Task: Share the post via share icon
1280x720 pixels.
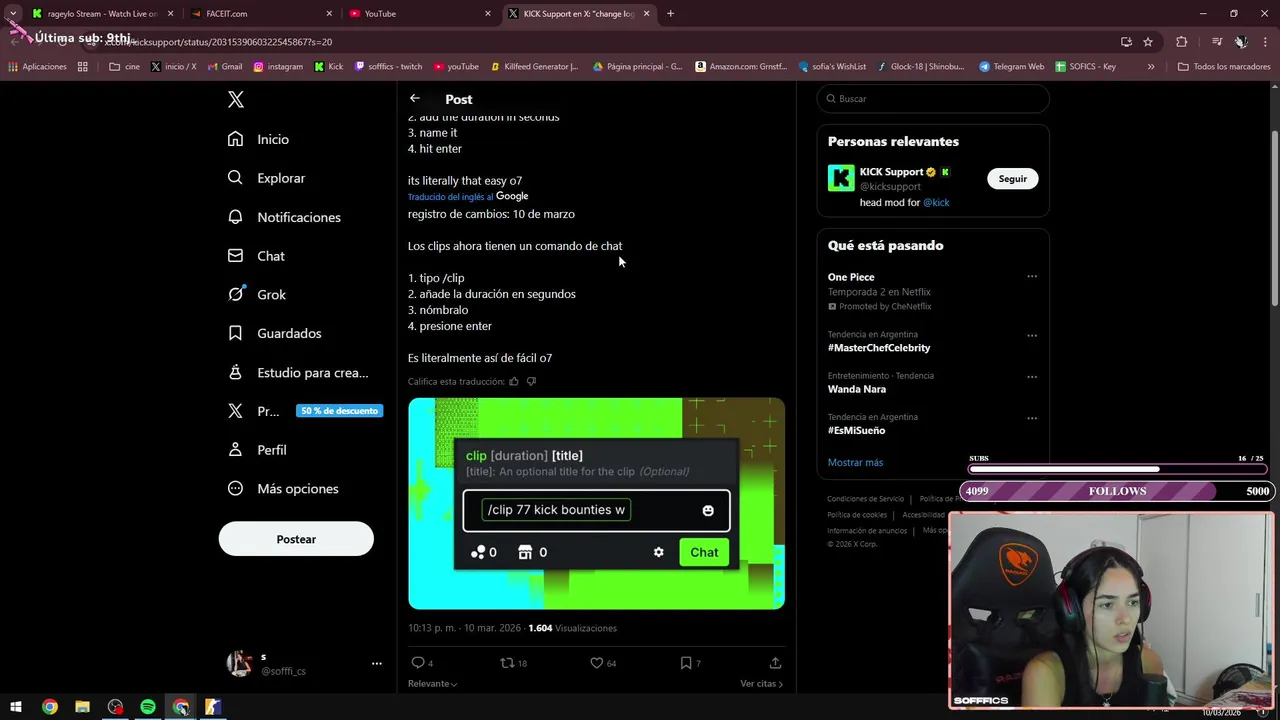Action: coord(775,663)
